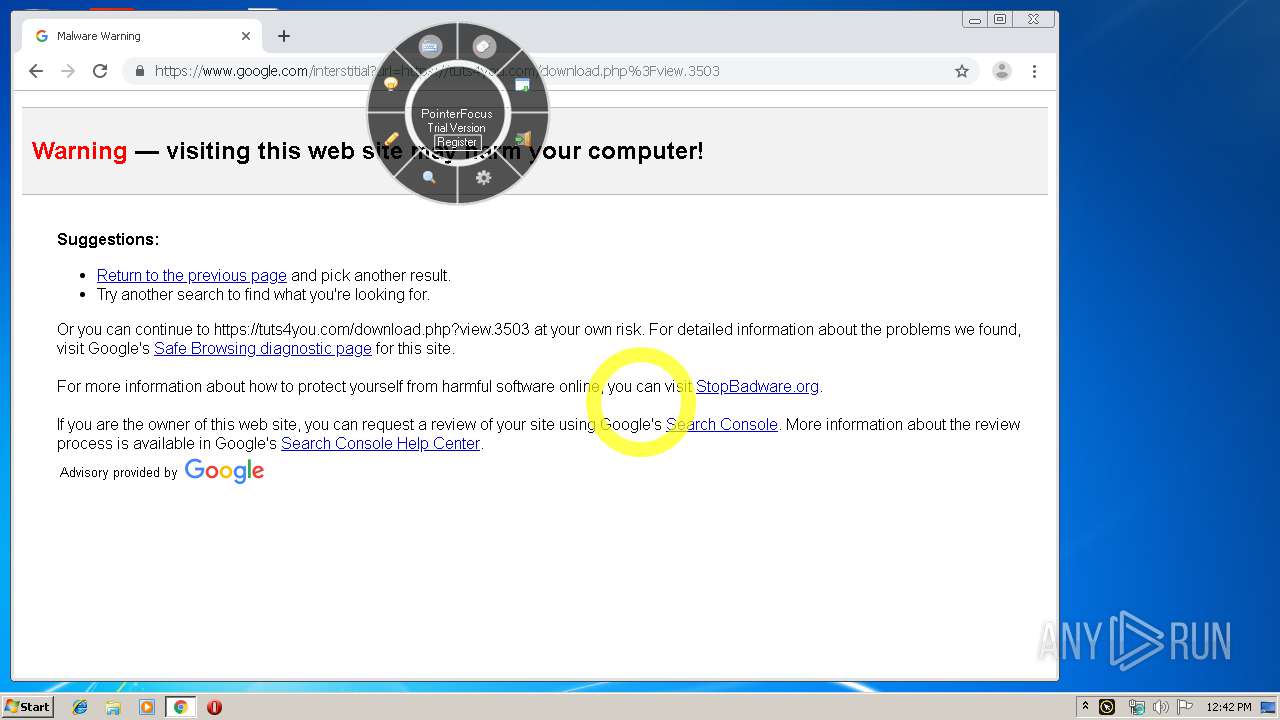The width and height of the screenshot is (1280, 720).
Task: Switch to the Chrome taskbar button
Action: pyautogui.click(x=180, y=707)
